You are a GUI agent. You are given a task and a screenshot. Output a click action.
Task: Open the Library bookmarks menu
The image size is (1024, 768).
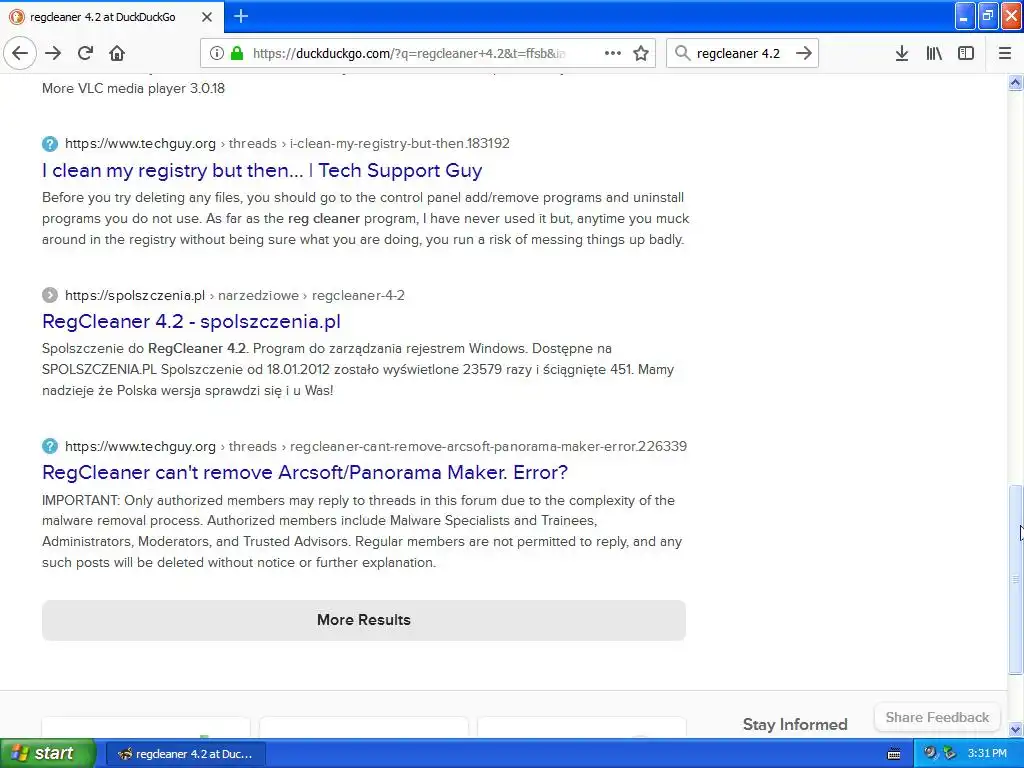tap(934, 54)
